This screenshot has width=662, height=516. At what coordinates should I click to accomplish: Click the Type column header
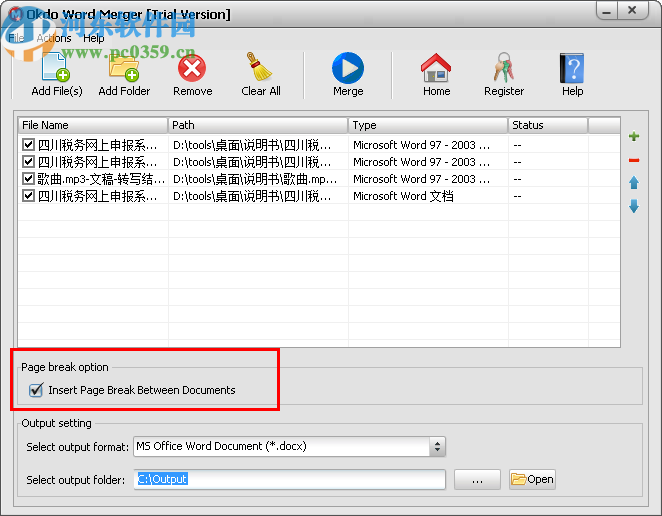click(428, 125)
